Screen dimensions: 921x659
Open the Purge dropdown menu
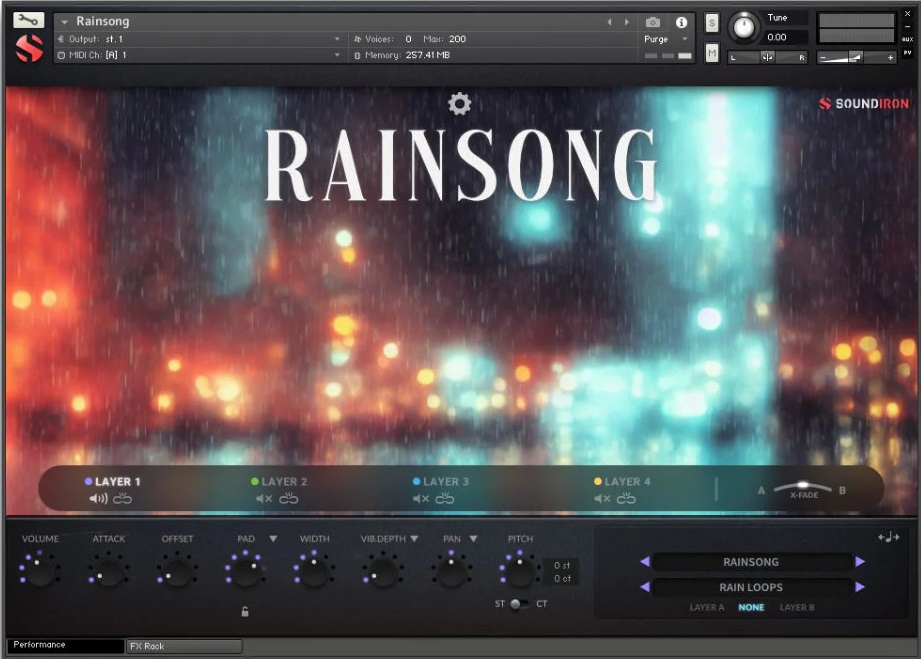(665, 39)
